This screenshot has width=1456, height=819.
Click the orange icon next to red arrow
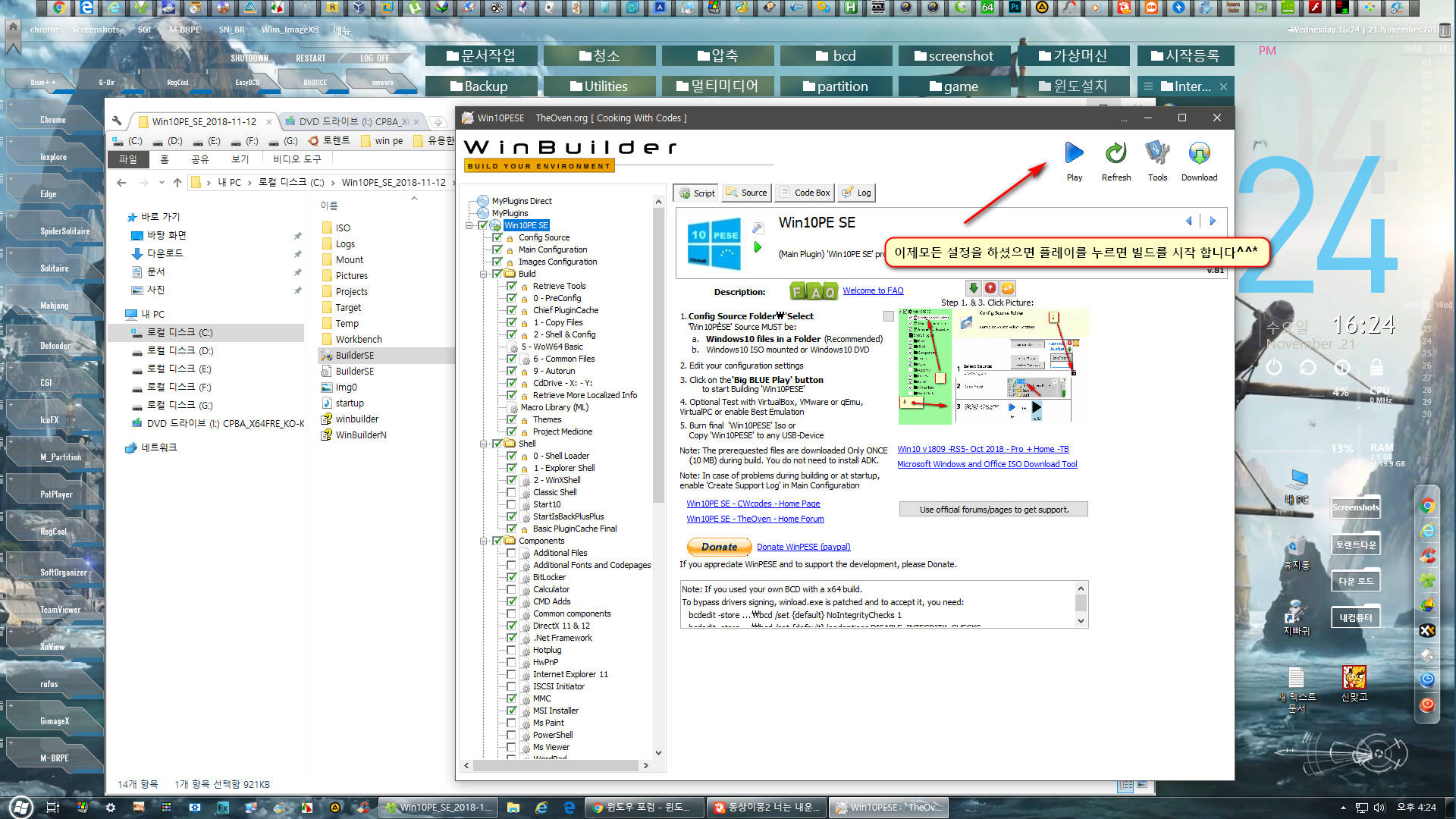[x=1008, y=288]
